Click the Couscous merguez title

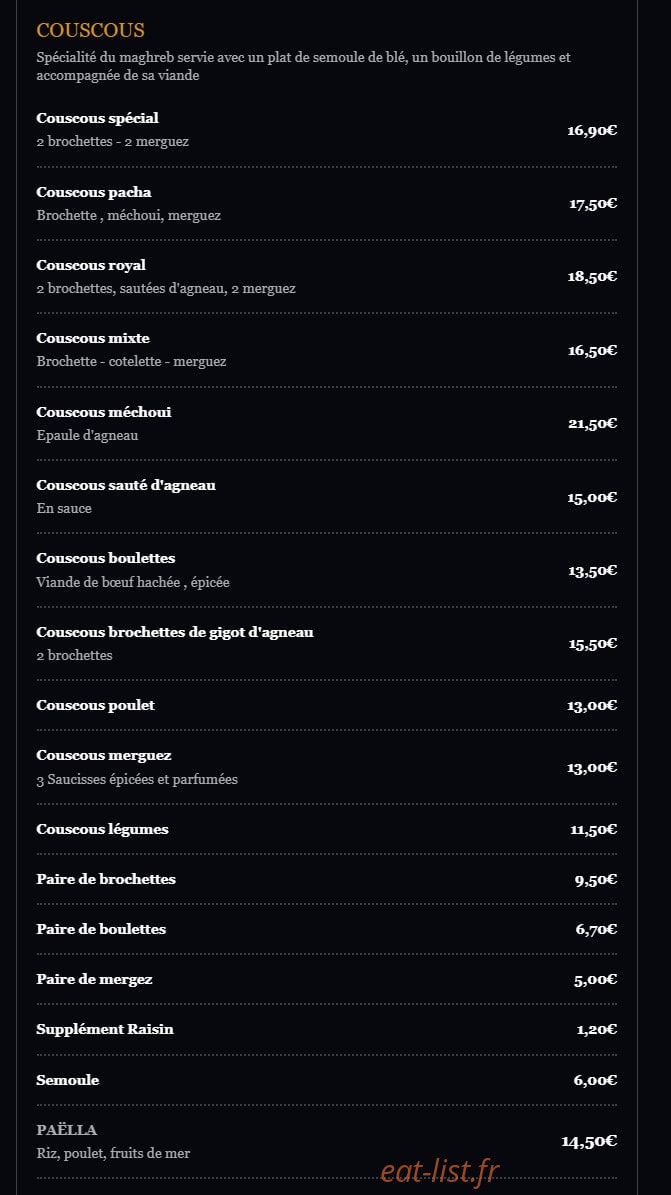(104, 756)
